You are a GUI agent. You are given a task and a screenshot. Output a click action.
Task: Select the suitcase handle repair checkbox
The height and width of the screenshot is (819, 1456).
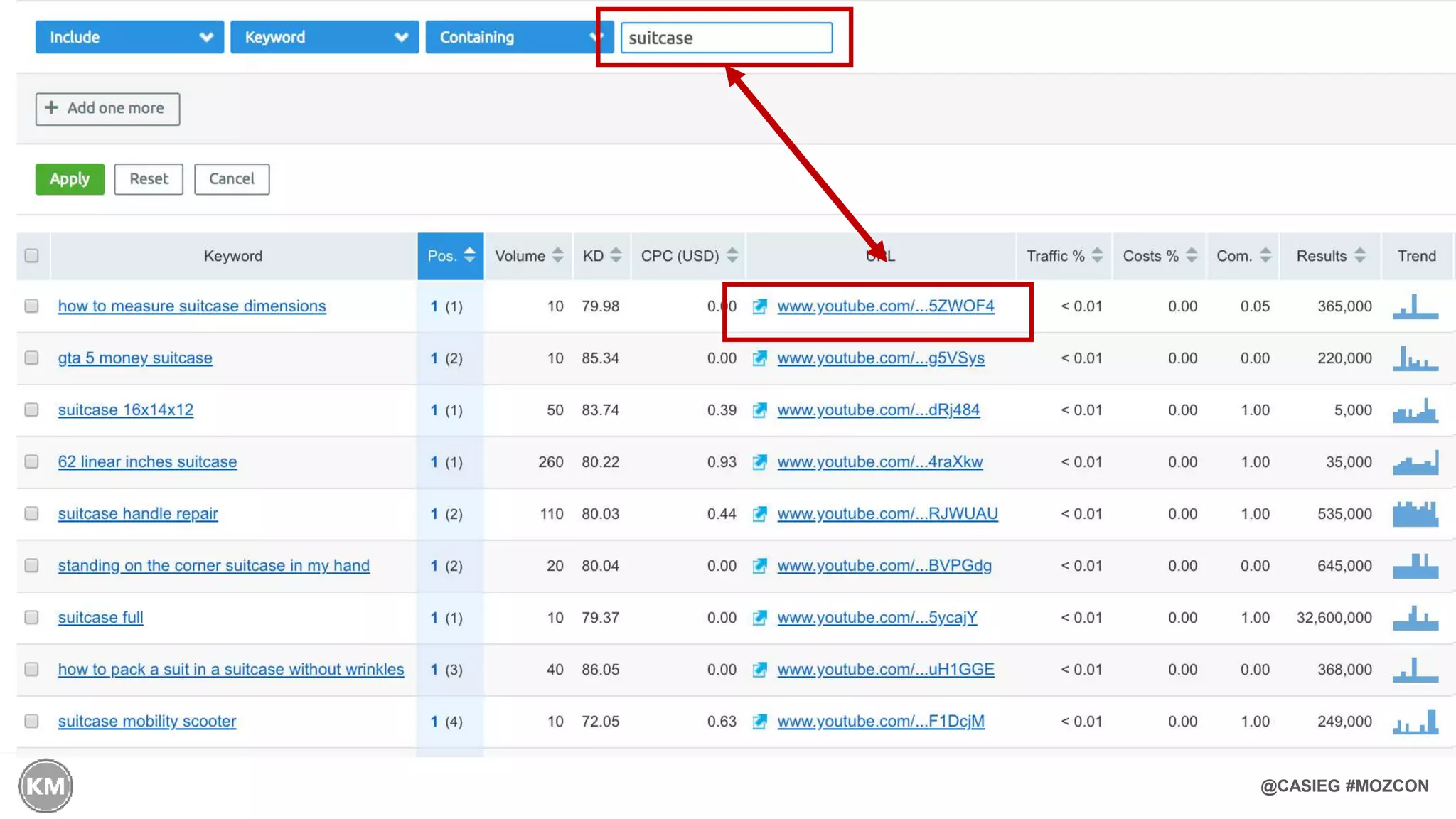pos(31,514)
